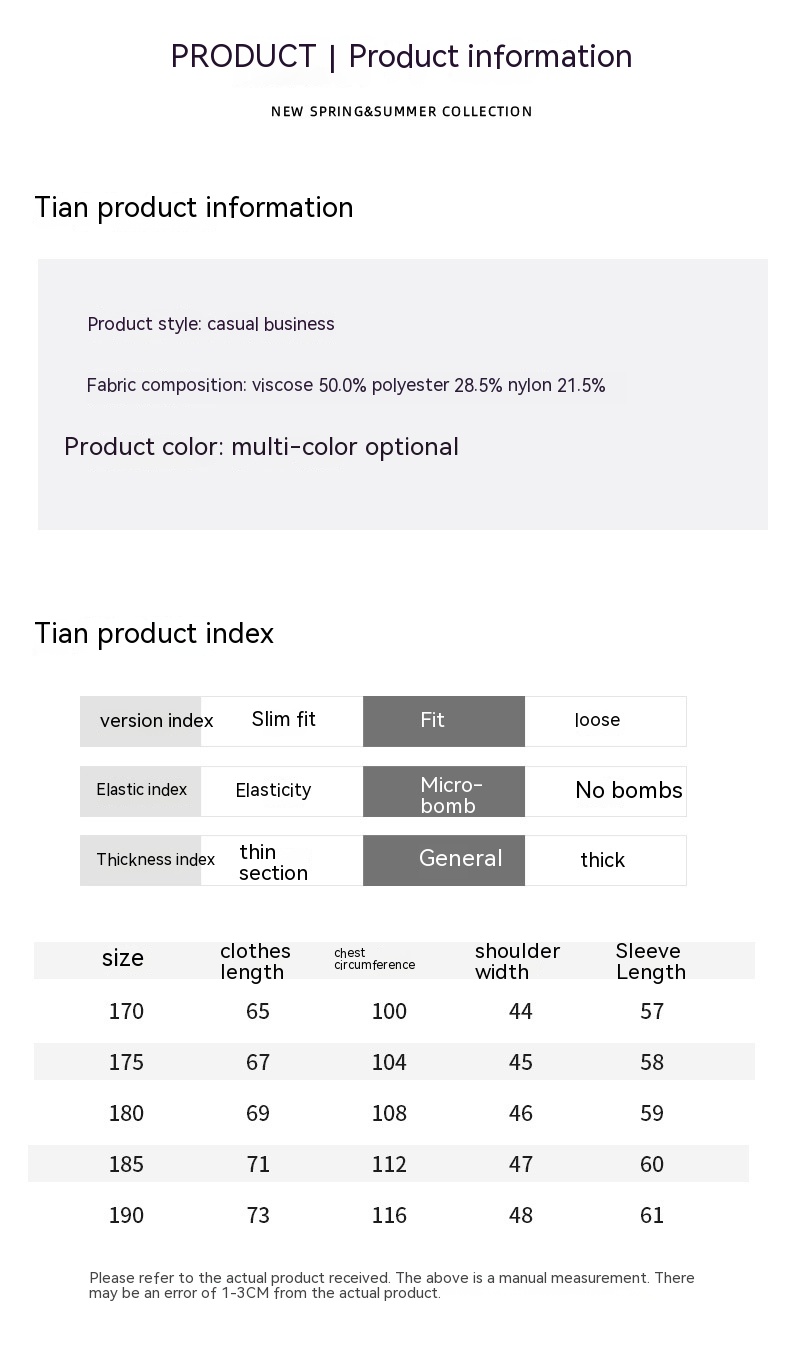Pick the "thick" thickness option

click(602, 861)
